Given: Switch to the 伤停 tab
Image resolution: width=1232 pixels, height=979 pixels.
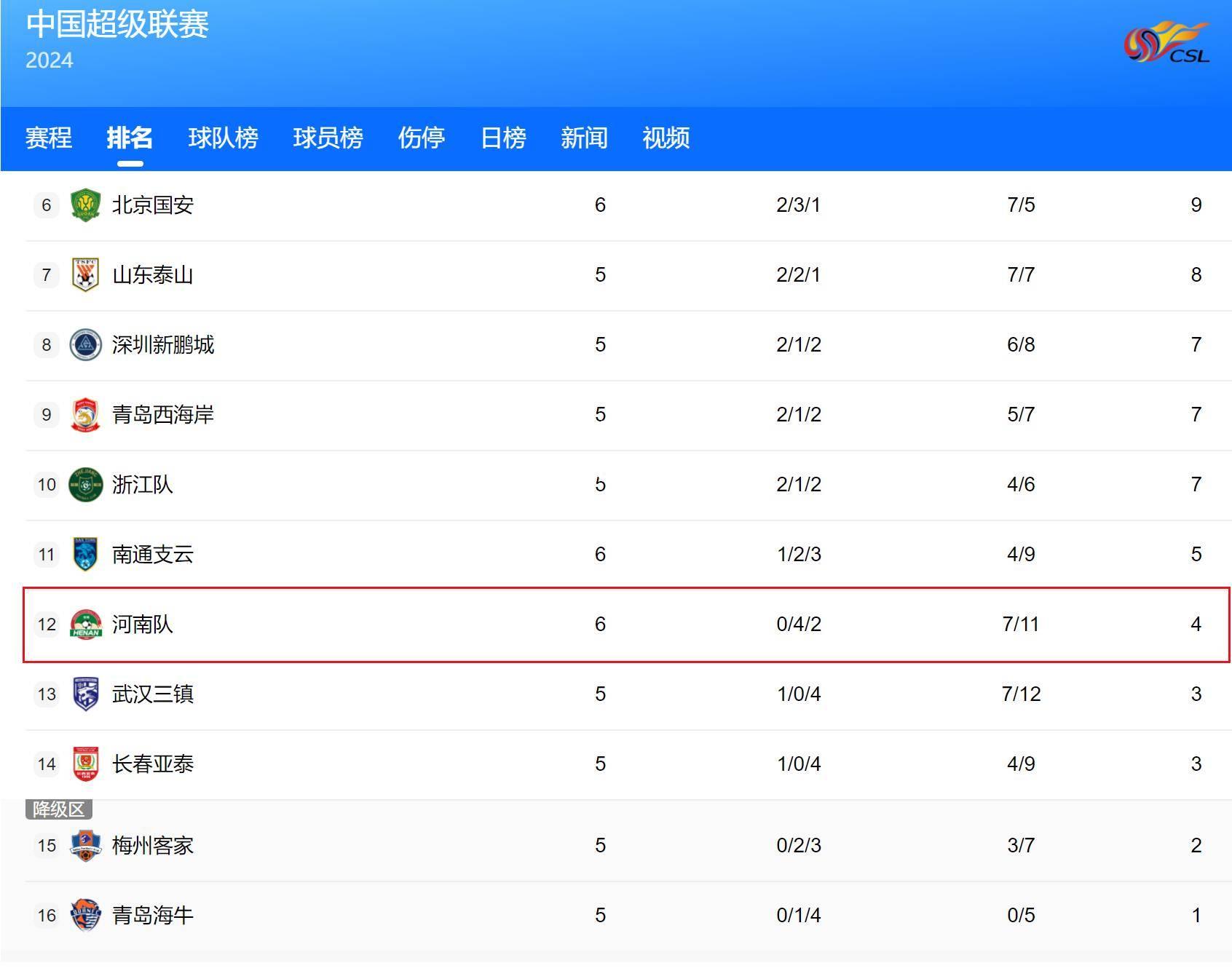Looking at the screenshot, I should 421,138.
